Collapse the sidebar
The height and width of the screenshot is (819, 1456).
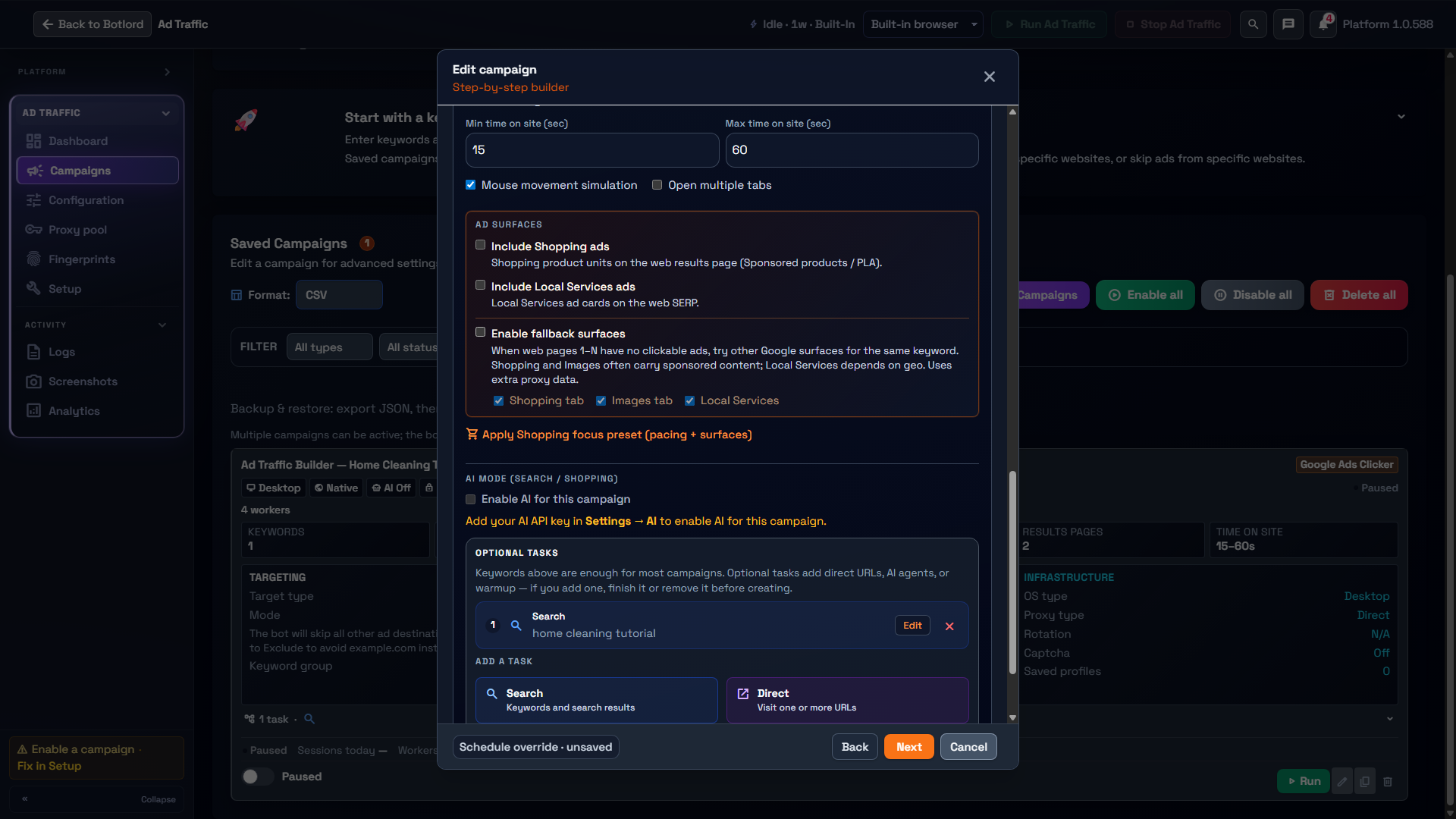pyautogui.click(x=97, y=799)
